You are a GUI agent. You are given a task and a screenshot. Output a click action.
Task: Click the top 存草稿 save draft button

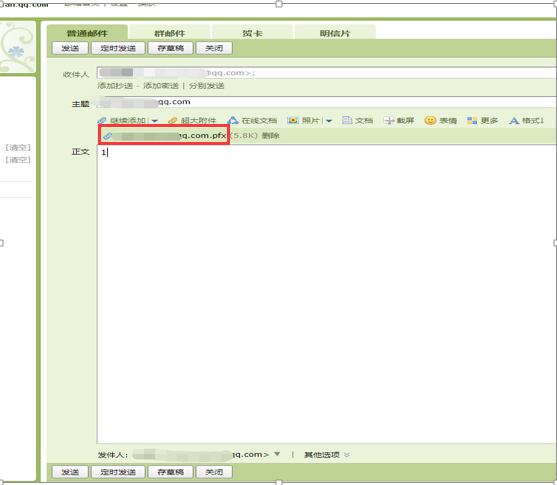click(171, 48)
